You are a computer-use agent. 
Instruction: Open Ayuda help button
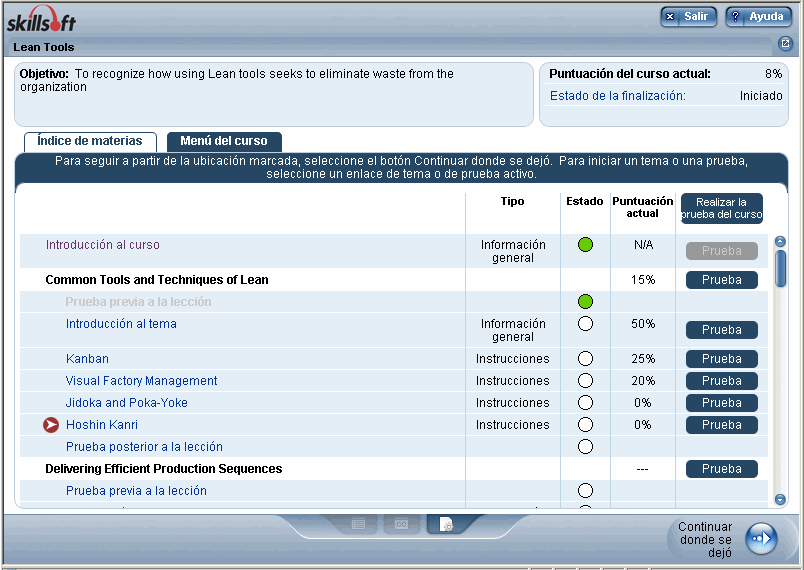click(x=758, y=17)
